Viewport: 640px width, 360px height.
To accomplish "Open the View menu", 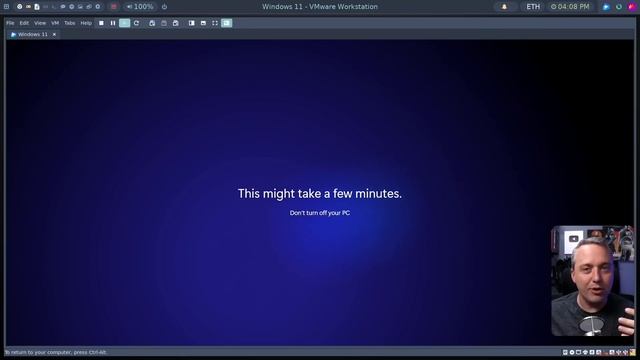I will click(x=40, y=23).
